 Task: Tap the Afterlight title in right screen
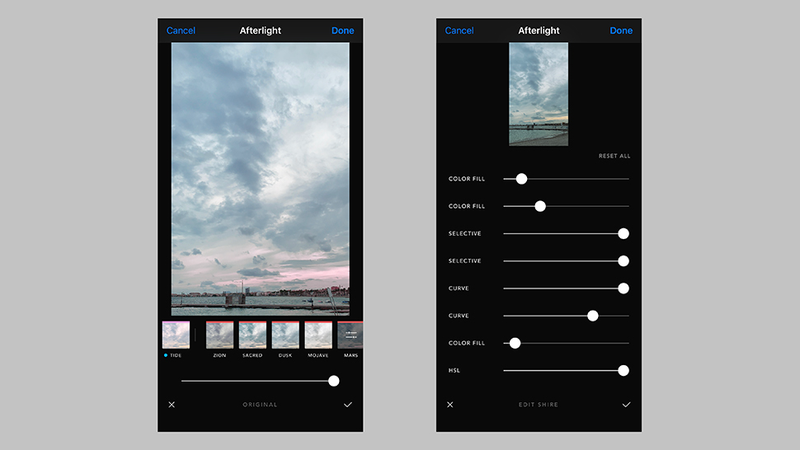(539, 31)
